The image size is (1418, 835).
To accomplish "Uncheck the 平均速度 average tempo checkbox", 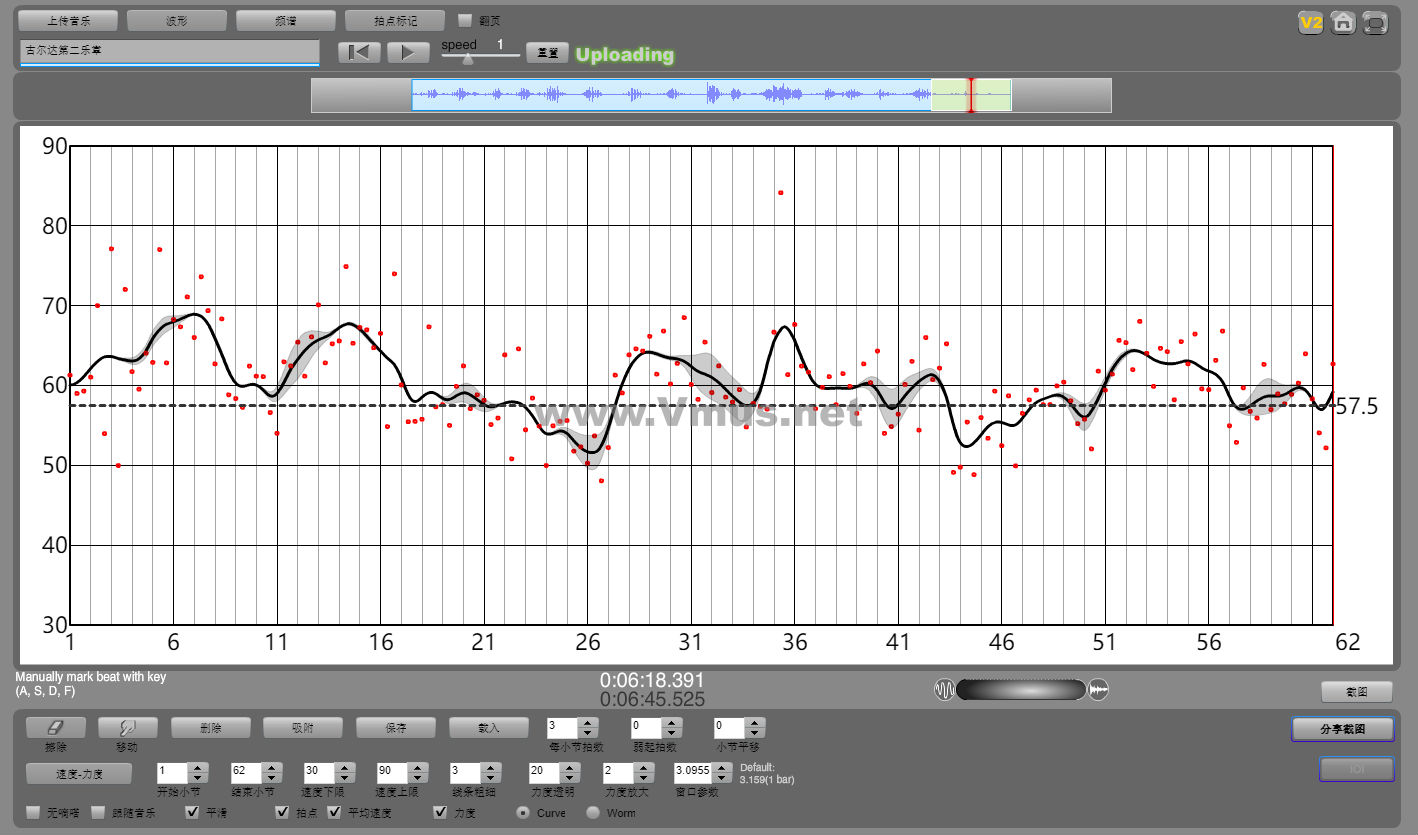I will click(334, 813).
